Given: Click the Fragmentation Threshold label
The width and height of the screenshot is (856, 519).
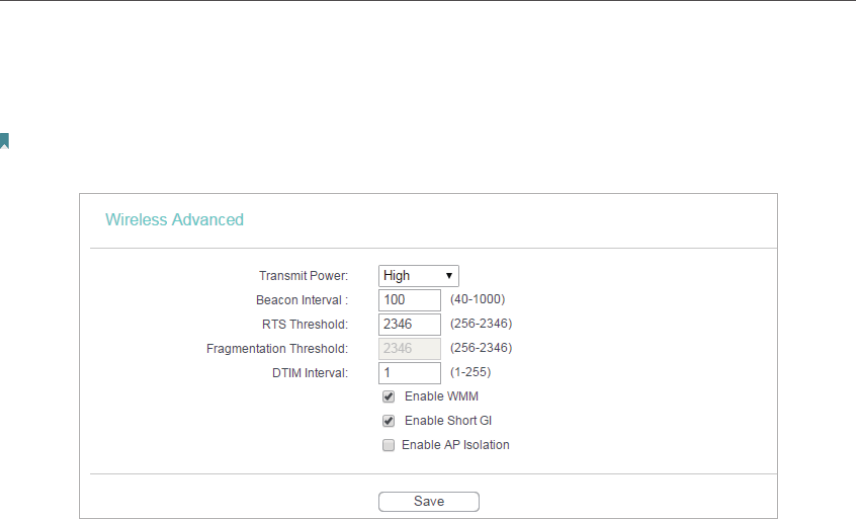Looking at the screenshot, I should [x=277, y=349].
